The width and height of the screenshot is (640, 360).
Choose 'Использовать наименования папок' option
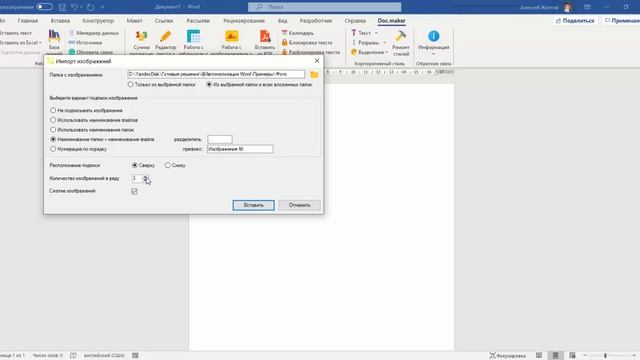pos(92,130)
